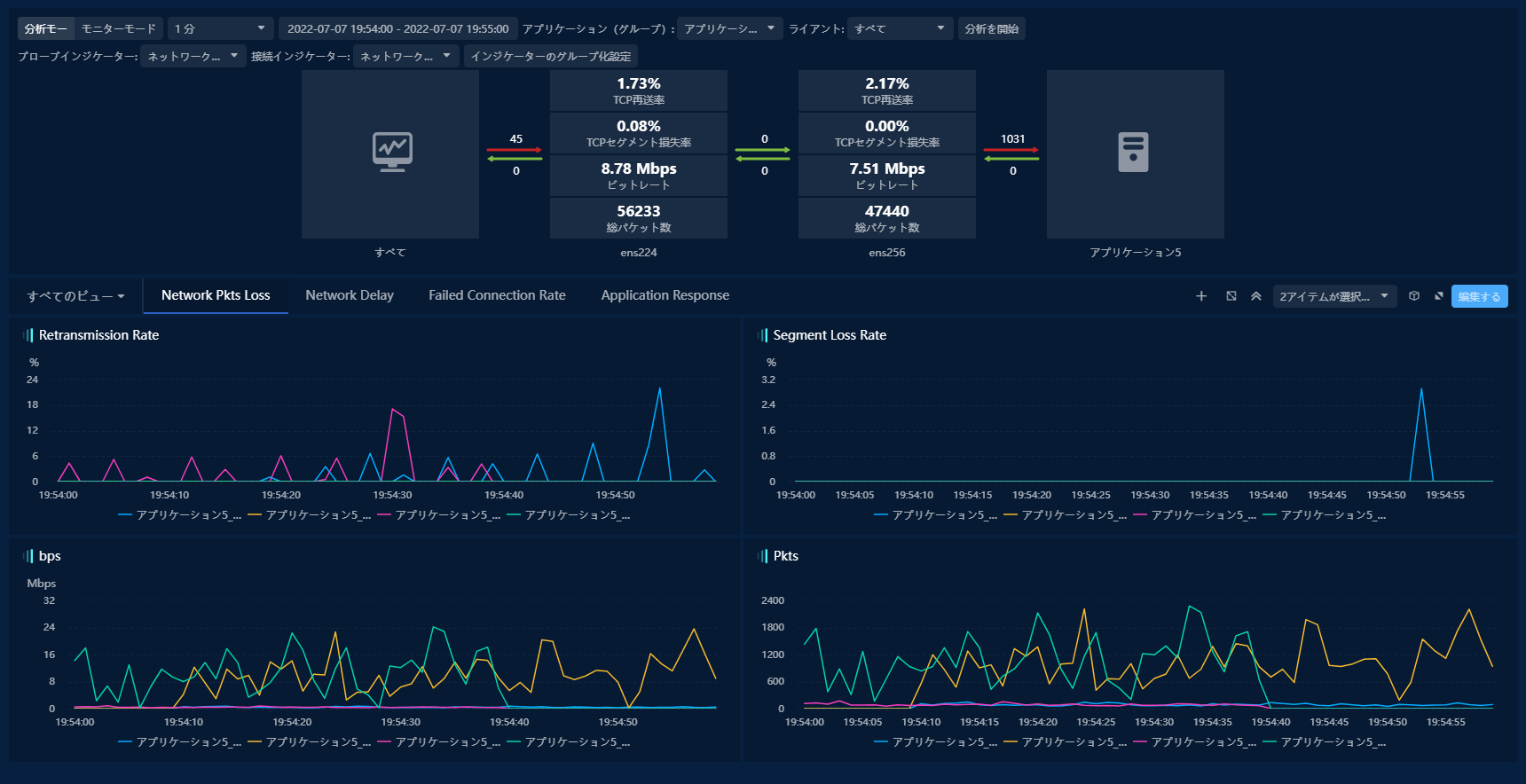This screenshot has width=1526, height=784.
Task: Open the 1分 time interval dropdown
Action: click(x=220, y=29)
